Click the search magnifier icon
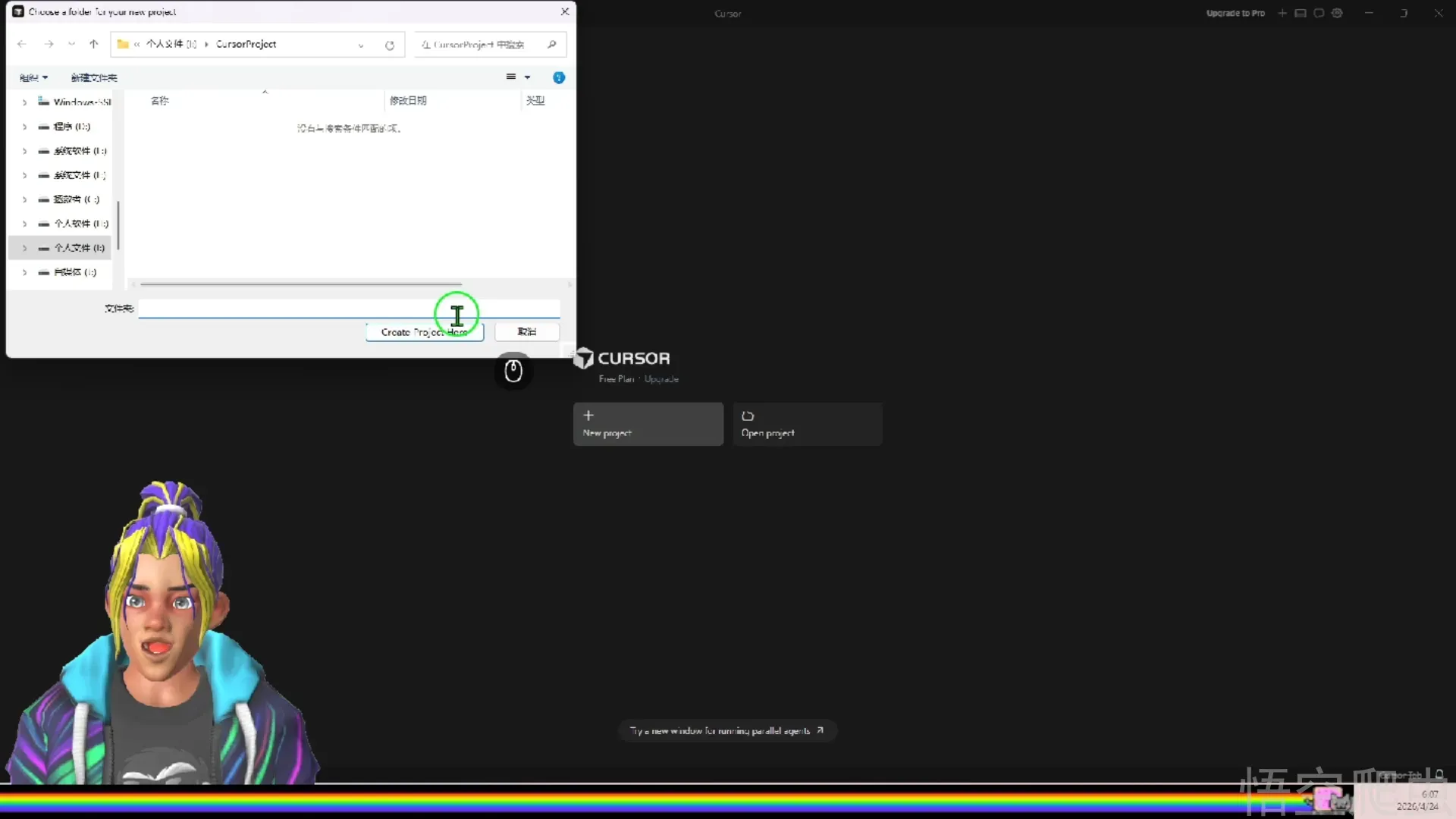Viewport: 1456px width, 819px height. tap(552, 45)
